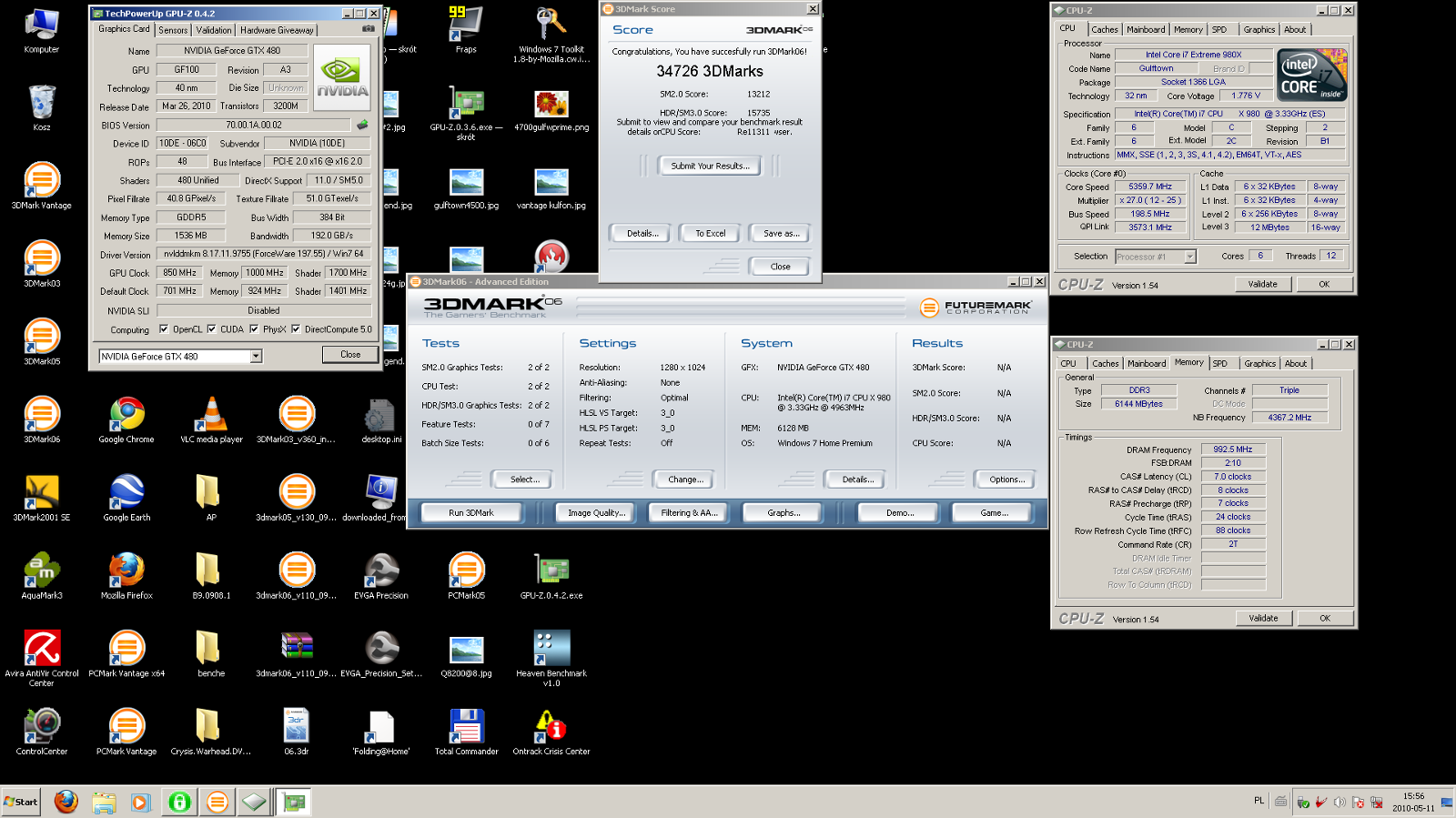The width and height of the screenshot is (1456, 818).
Task: Open Avira AntiVir Control Center icon
Action: point(41,658)
